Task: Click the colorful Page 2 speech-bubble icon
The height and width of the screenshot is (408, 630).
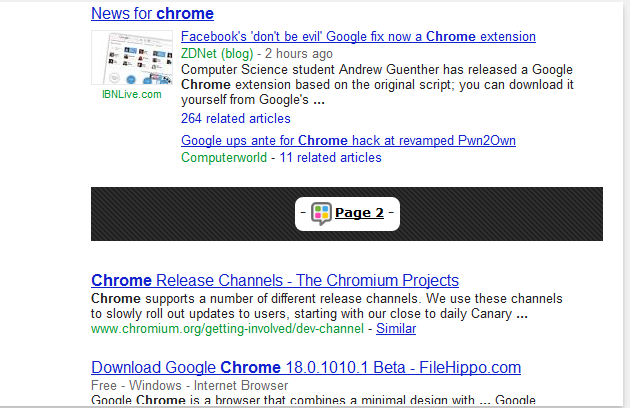Action: tap(321, 212)
